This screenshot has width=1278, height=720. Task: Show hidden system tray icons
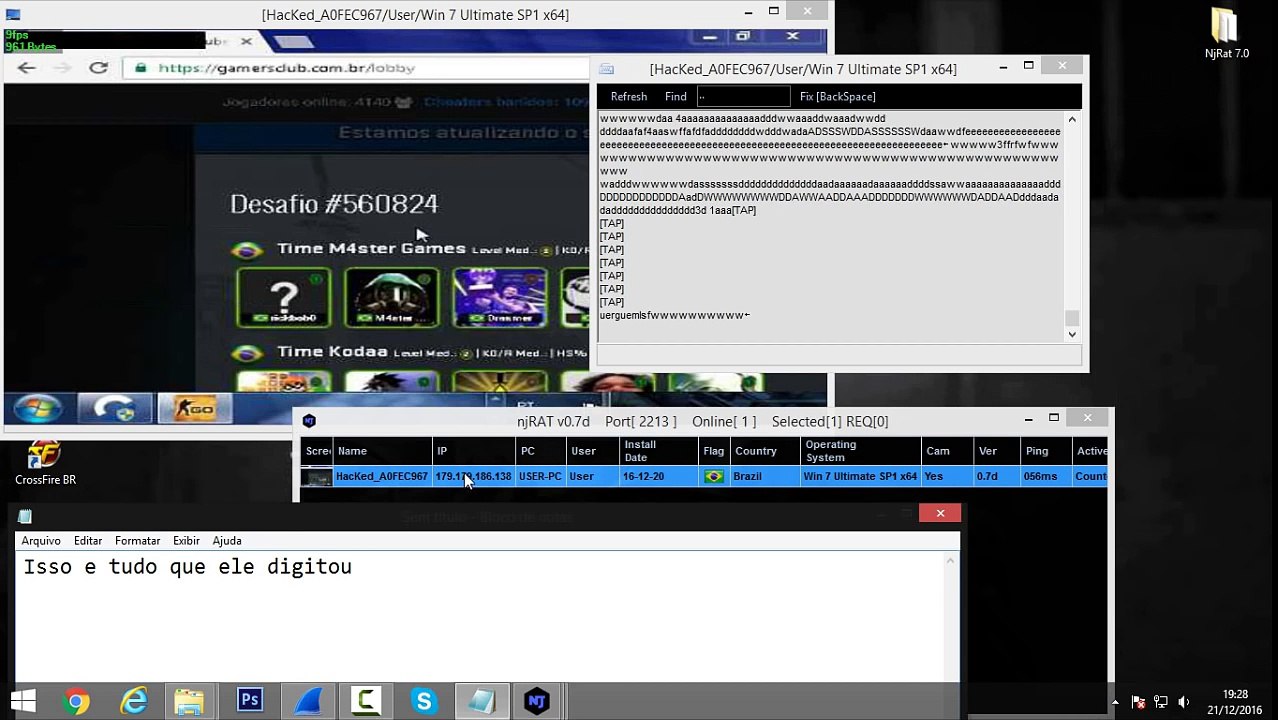click(1115, 702)
